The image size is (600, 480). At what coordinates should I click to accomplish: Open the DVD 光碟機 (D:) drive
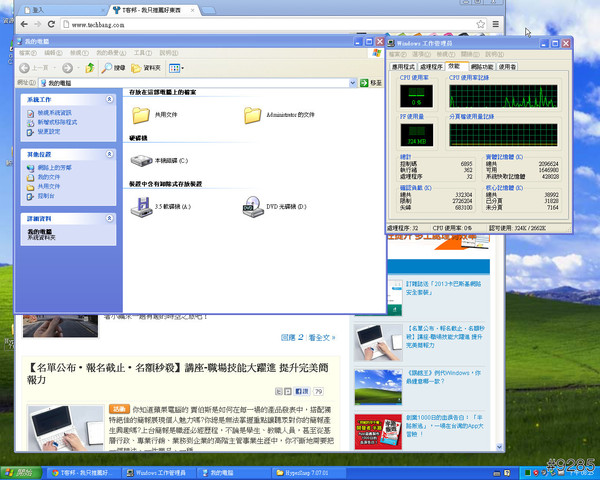click(252, 206)
